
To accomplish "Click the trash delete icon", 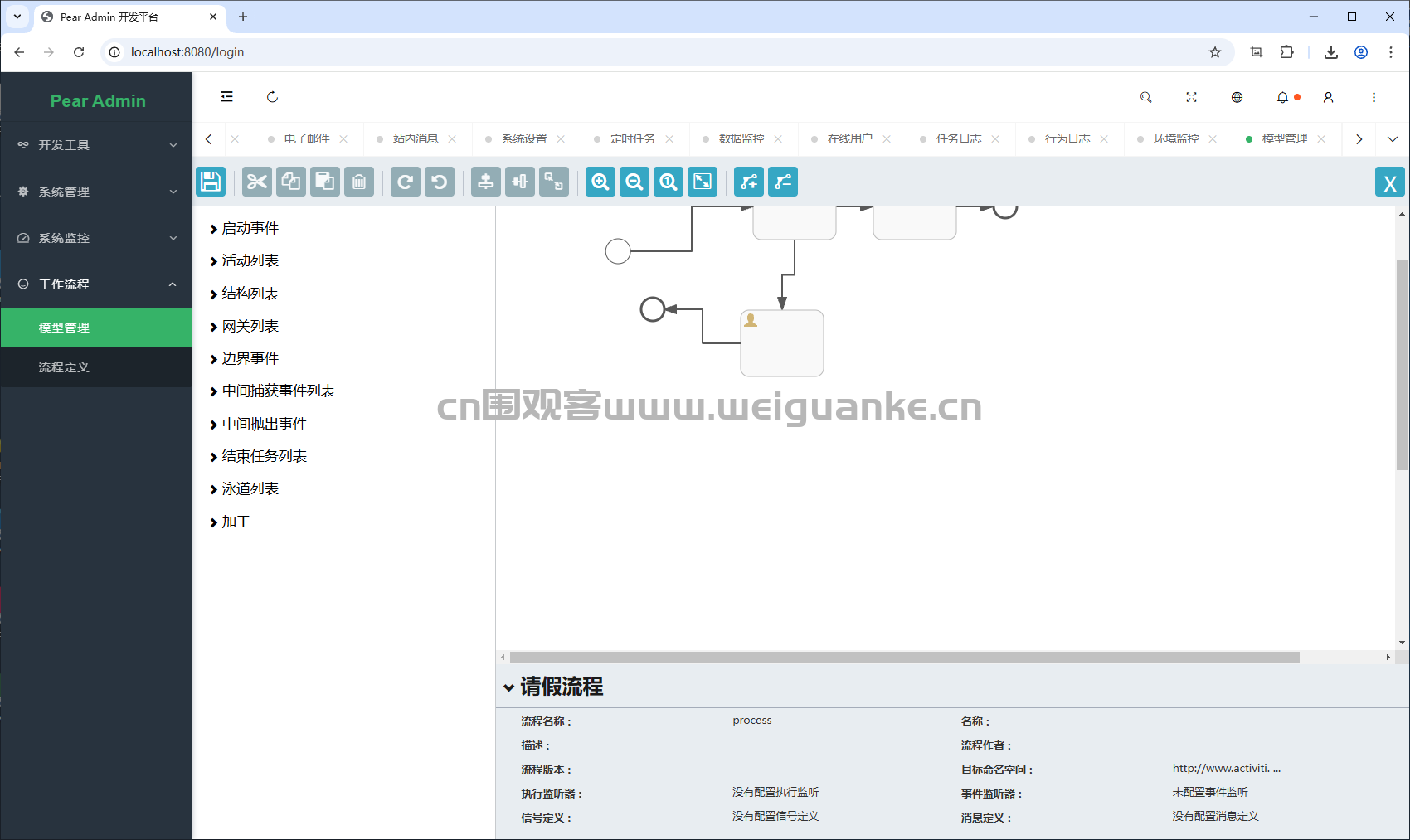I will pos(359,182).
